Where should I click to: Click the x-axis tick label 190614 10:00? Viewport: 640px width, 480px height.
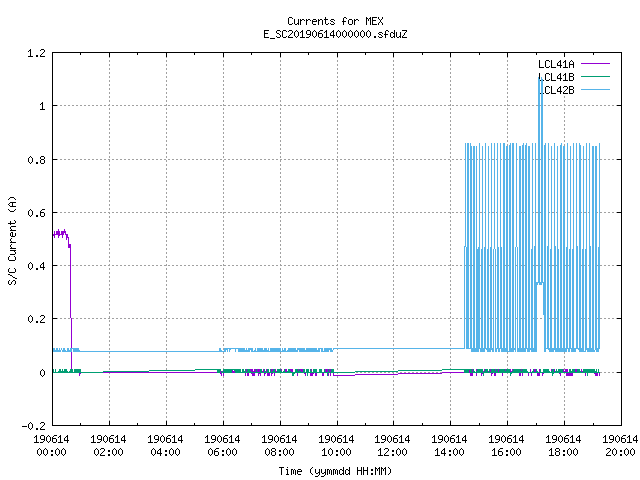pos(336,445)
